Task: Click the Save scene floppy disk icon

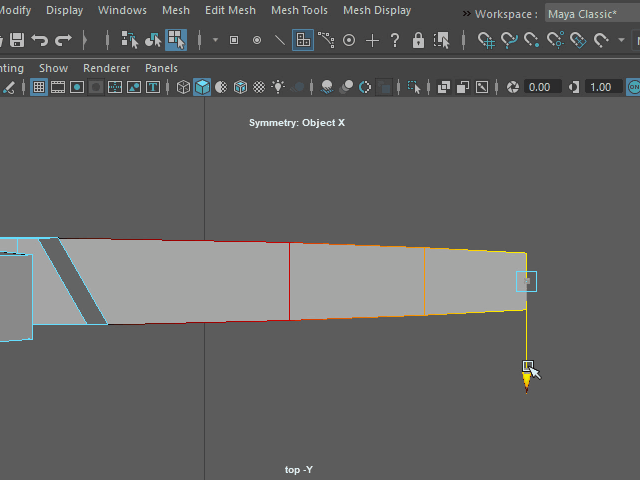Action: click(16, 40)
